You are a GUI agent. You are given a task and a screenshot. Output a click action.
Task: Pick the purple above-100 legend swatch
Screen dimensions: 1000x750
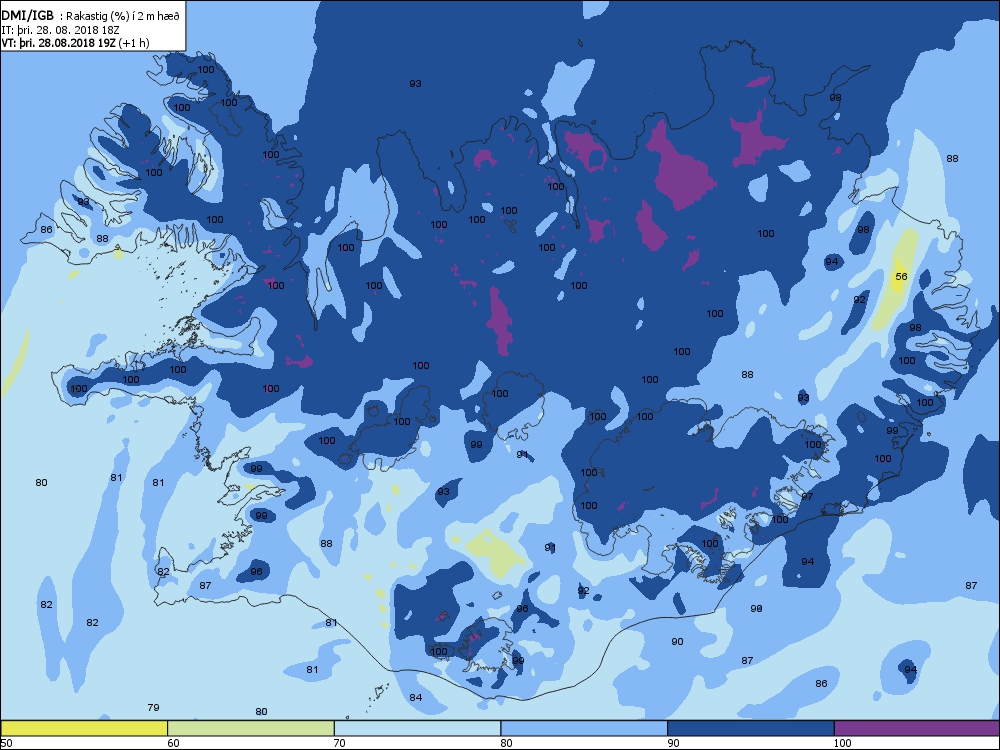coord(917,728)
